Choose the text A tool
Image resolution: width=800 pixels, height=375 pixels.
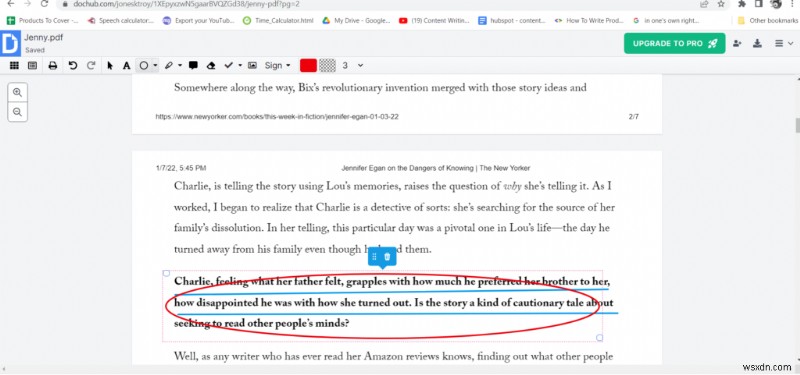tap(126, 65)
